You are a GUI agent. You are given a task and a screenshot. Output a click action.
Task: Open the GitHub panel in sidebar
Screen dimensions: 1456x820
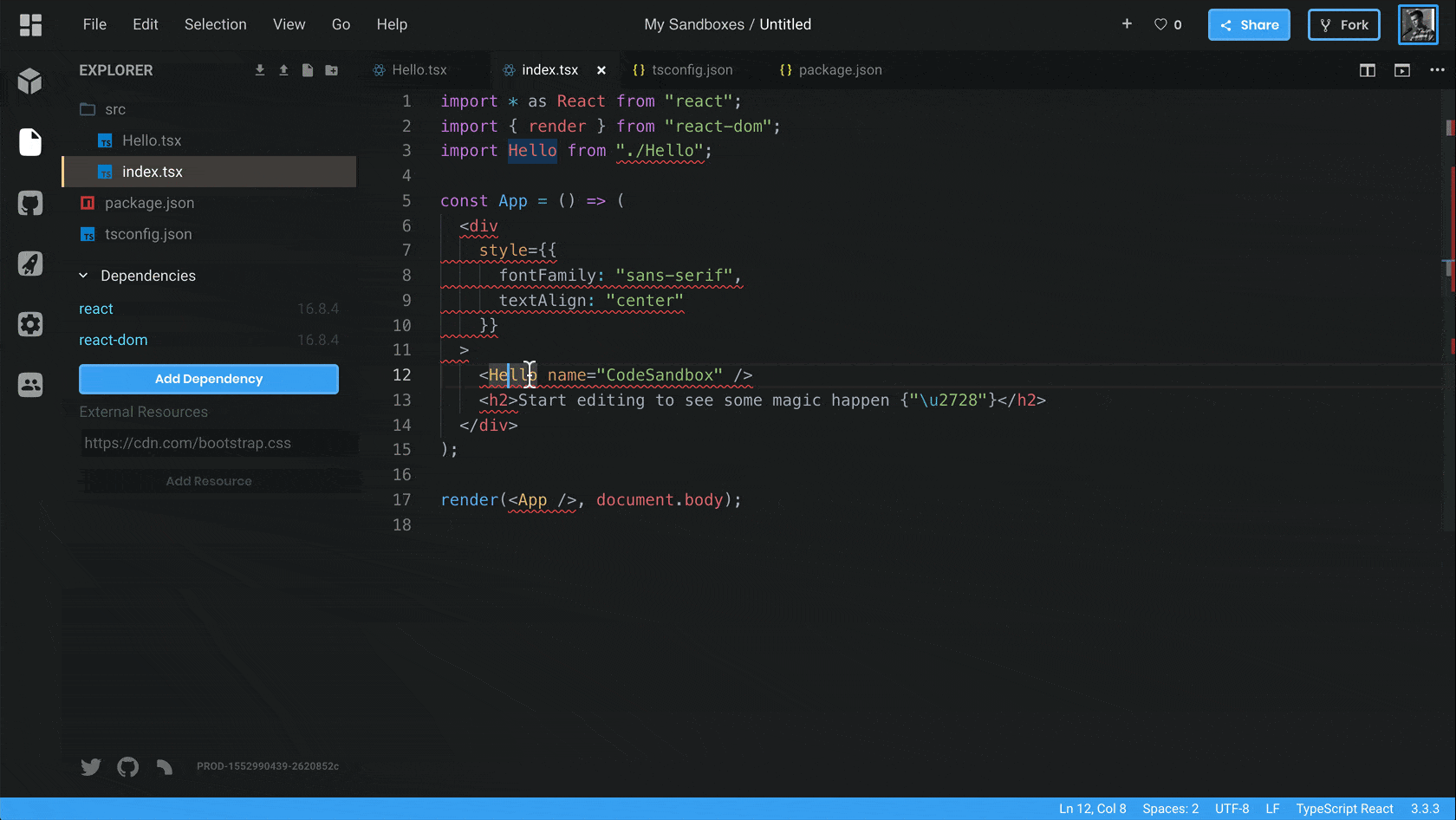coord(30,204)
